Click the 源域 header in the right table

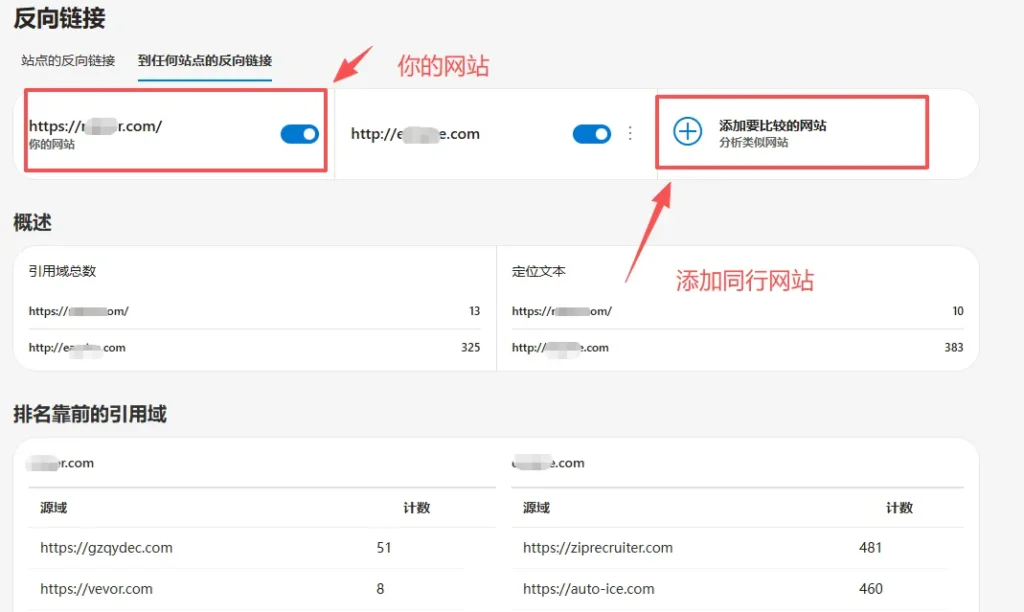(536, 507)
